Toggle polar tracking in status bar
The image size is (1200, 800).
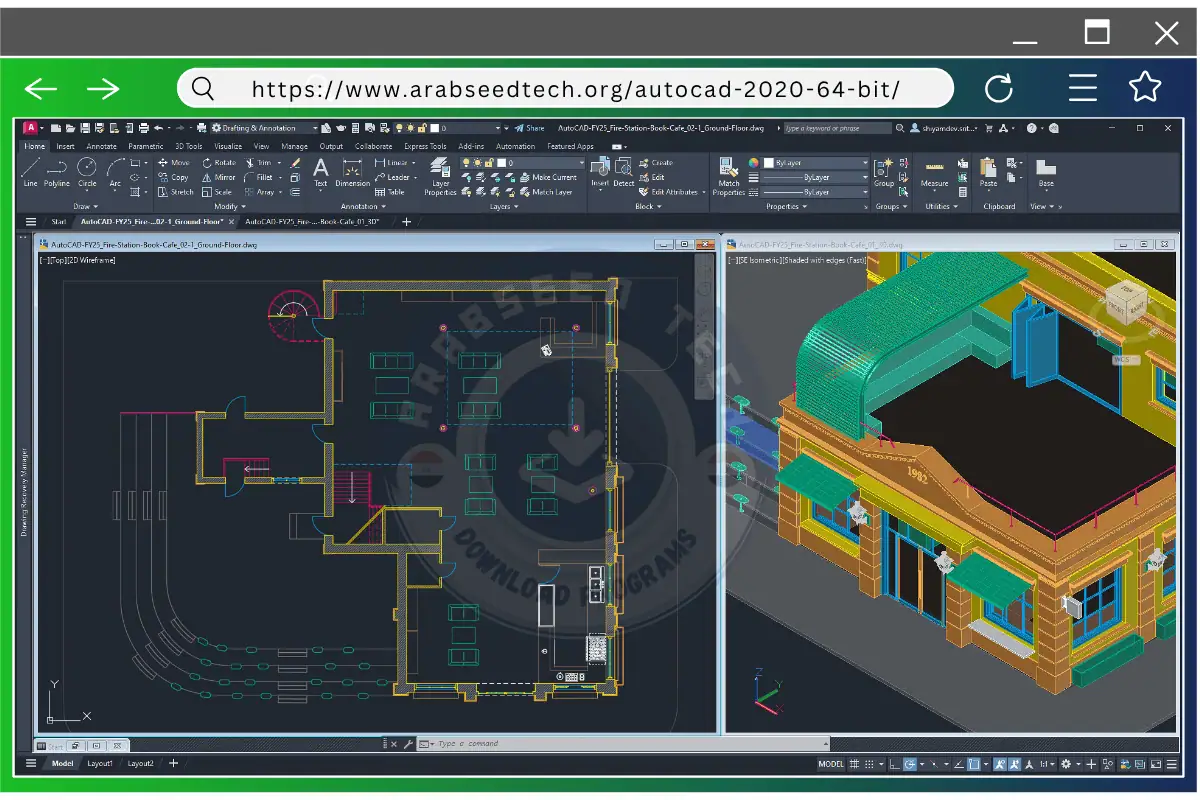(910, 764)
